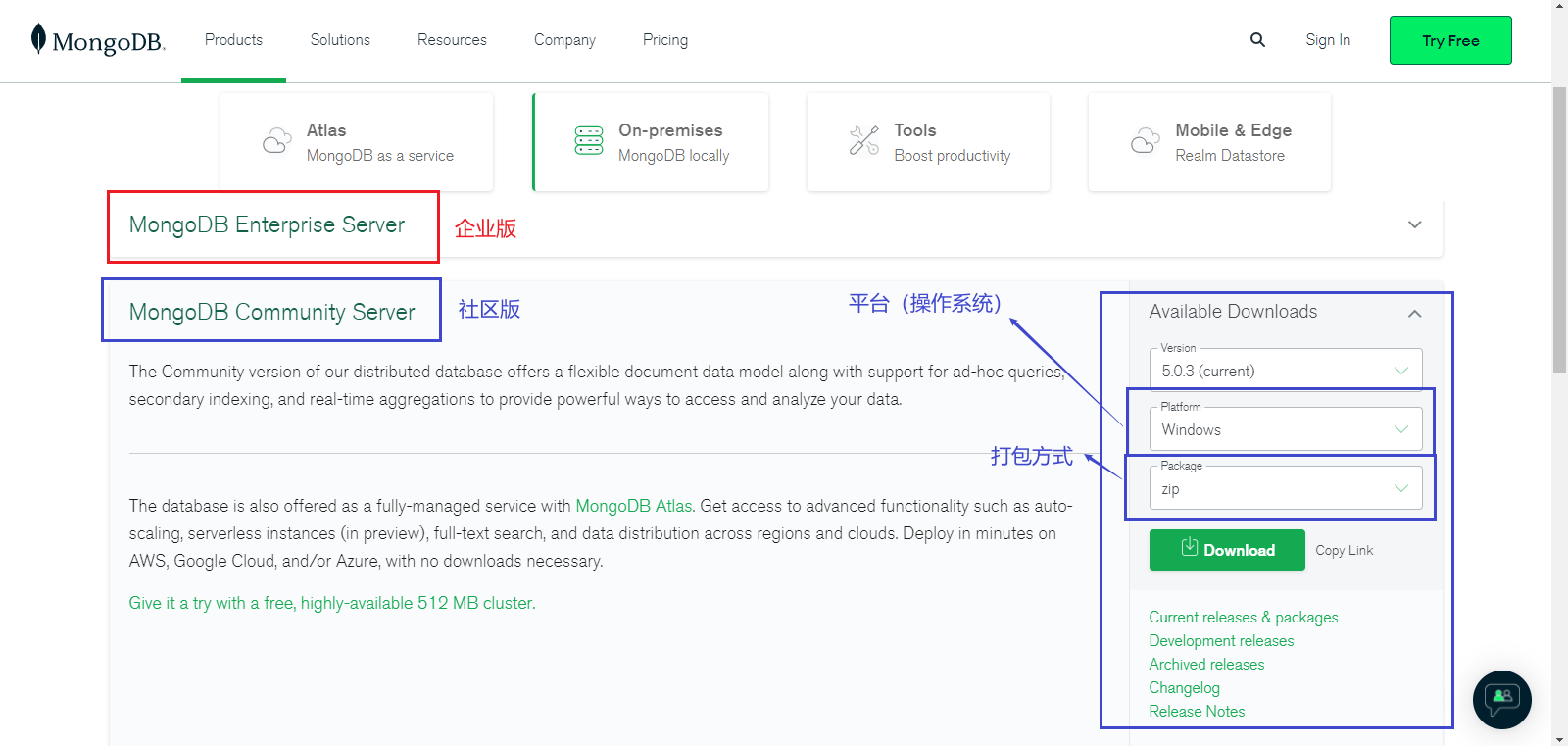
Task: Click the page vertical scrollbar thumb
Action: (1559, 229)
